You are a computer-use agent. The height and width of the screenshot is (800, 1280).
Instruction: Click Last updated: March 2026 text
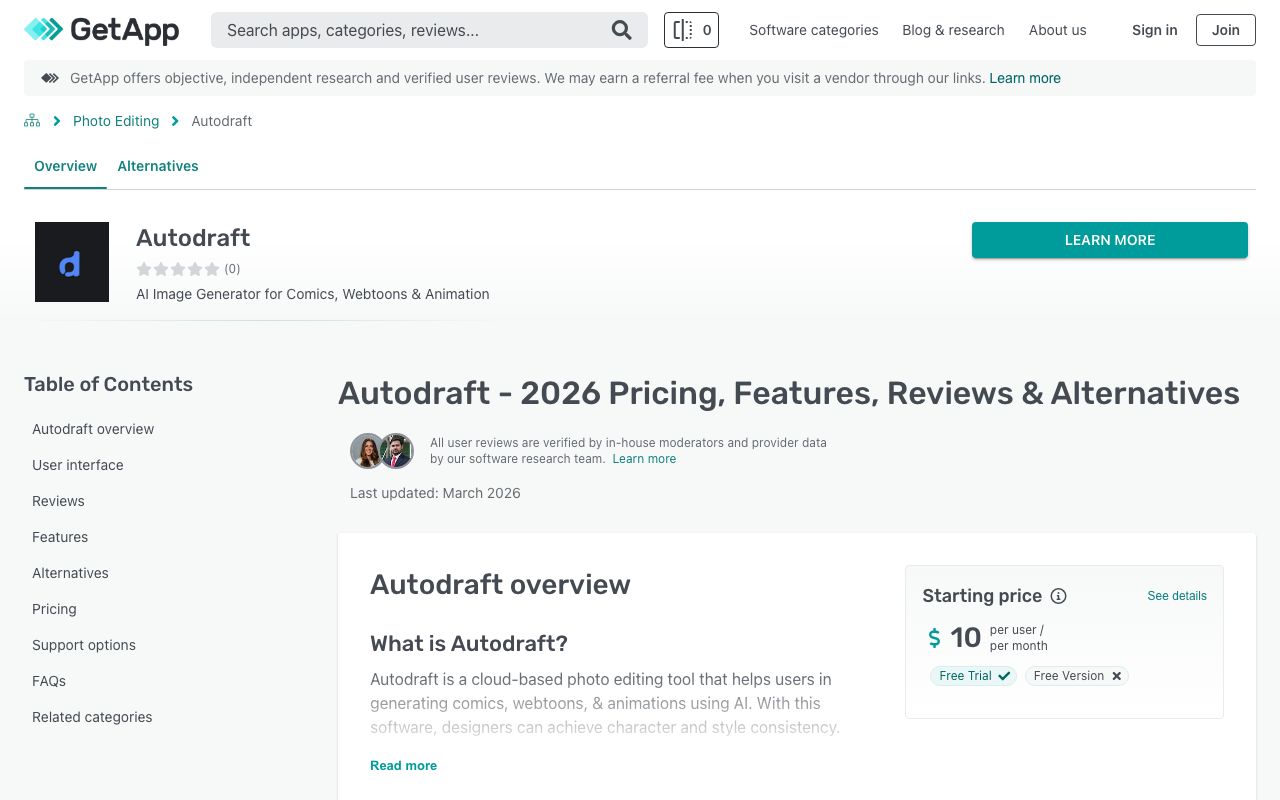(x=435, y=493)
